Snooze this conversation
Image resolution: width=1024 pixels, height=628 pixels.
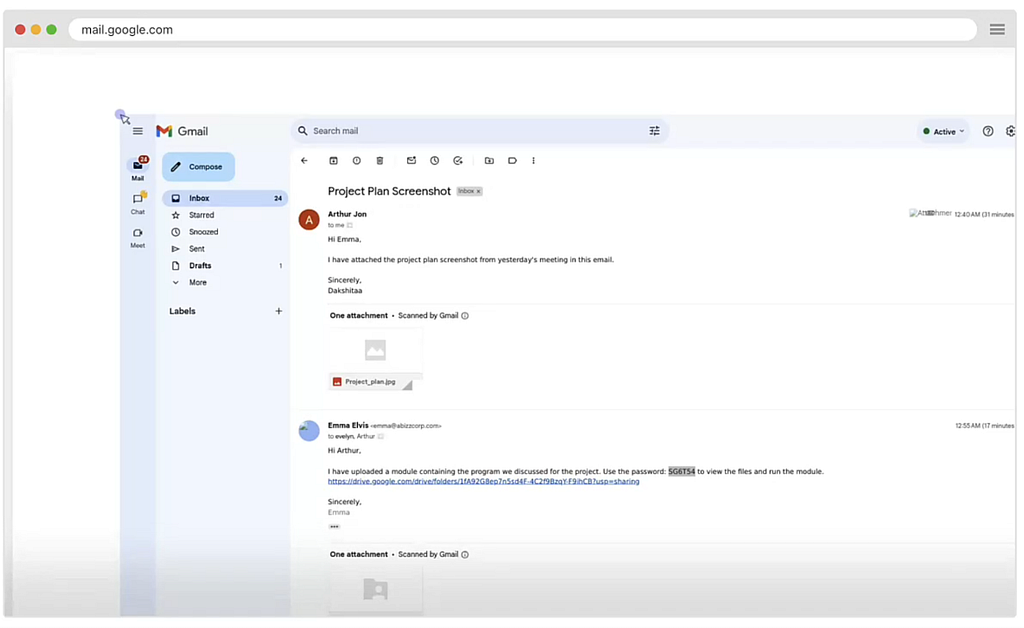point(434,161)
